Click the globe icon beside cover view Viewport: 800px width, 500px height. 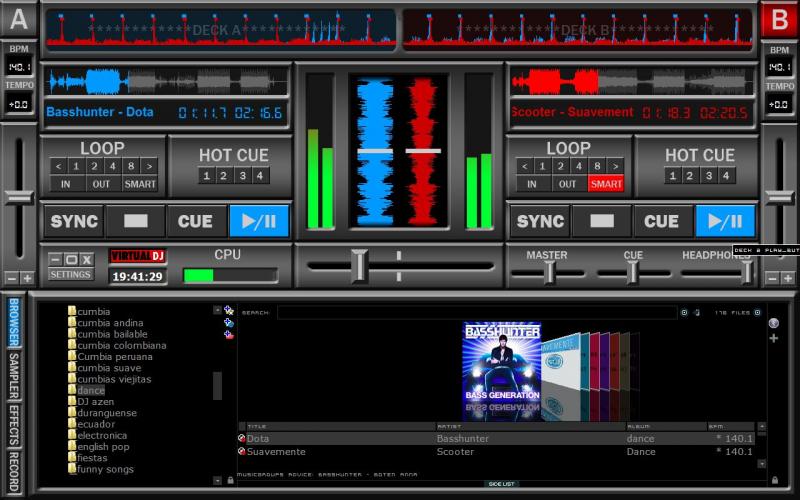[x=773, y=323]
